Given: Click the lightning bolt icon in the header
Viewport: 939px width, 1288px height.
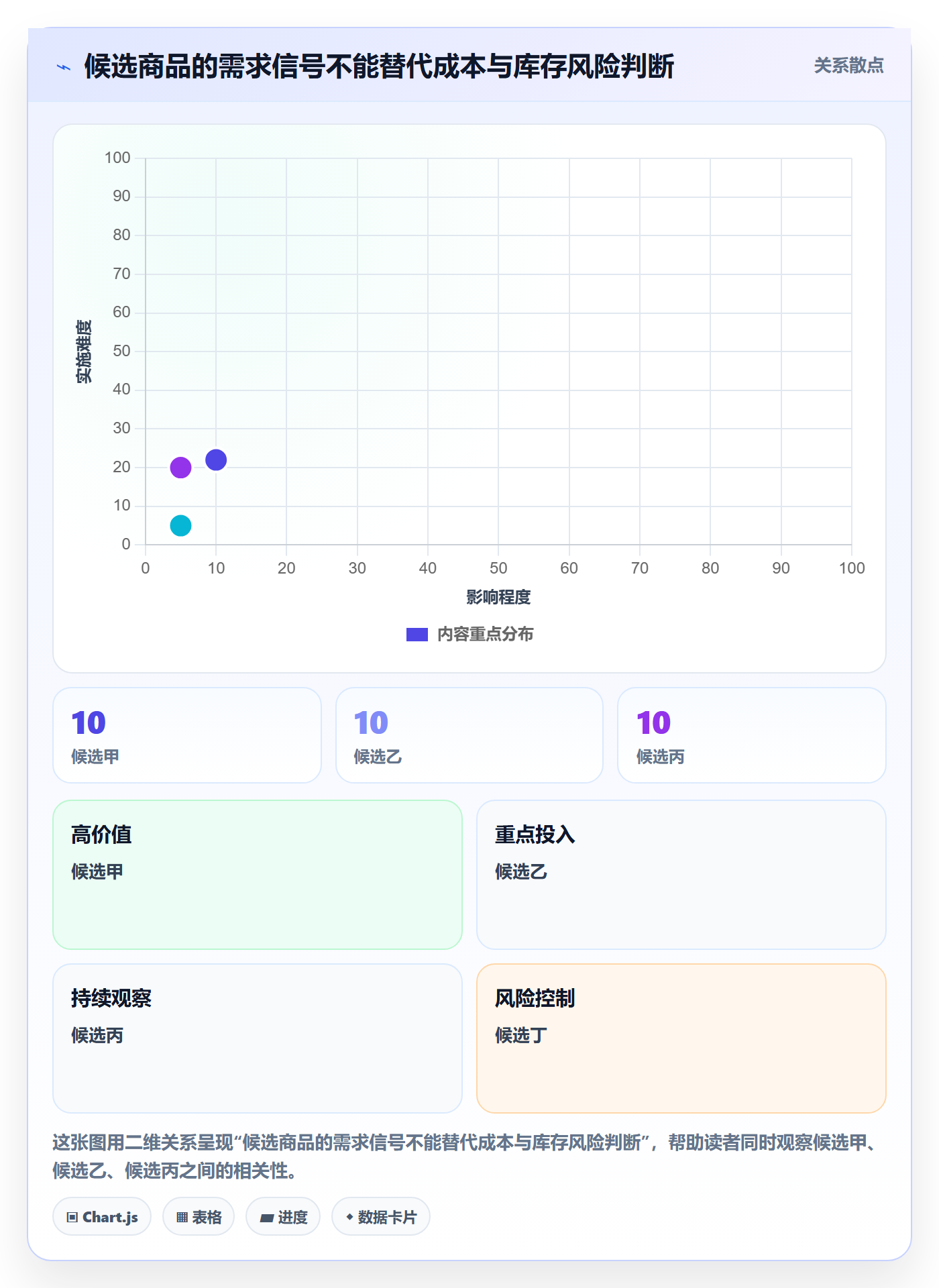Looking at the screenshot, I should [64, 67].
